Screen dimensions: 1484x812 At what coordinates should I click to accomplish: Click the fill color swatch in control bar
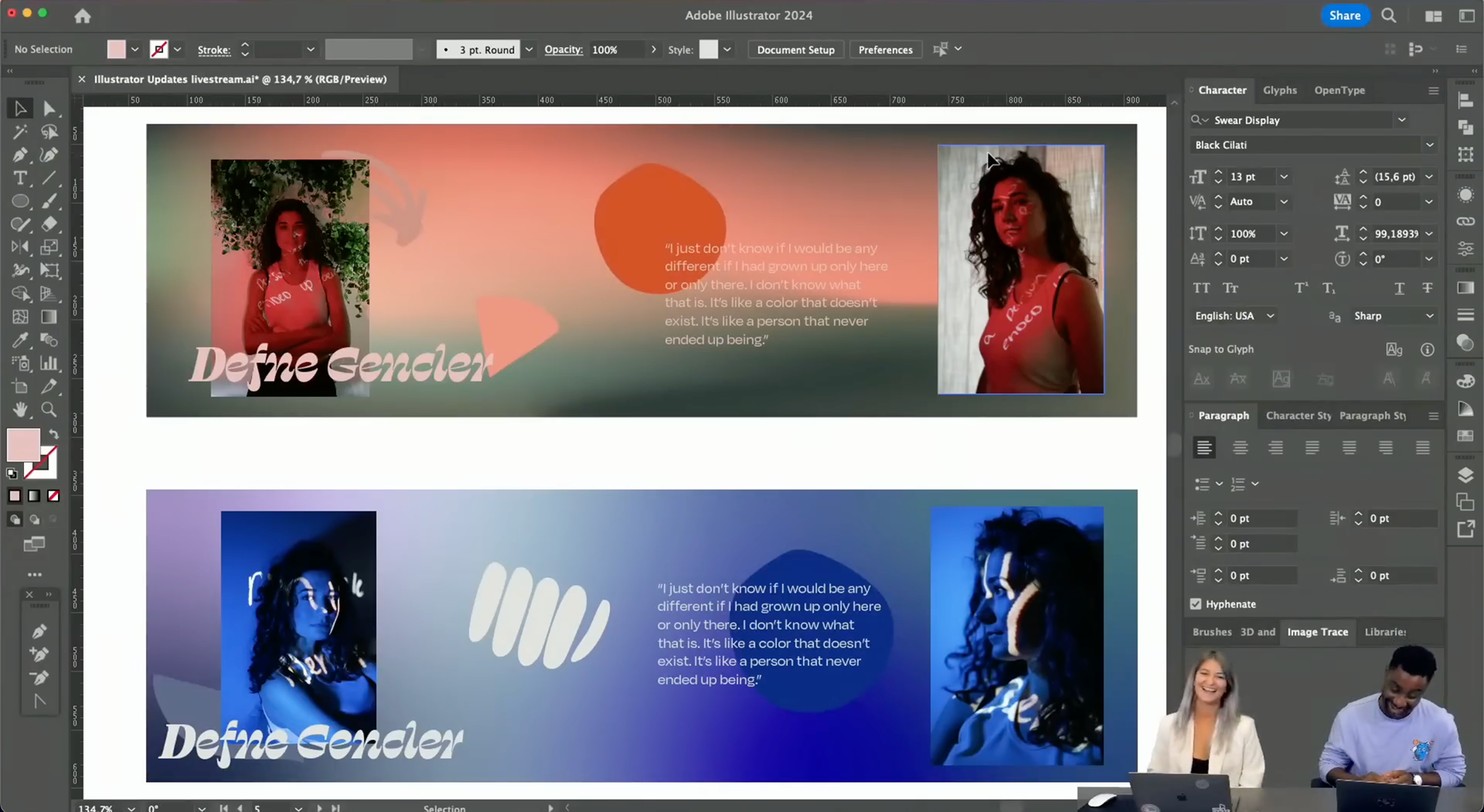click(116, 49)
